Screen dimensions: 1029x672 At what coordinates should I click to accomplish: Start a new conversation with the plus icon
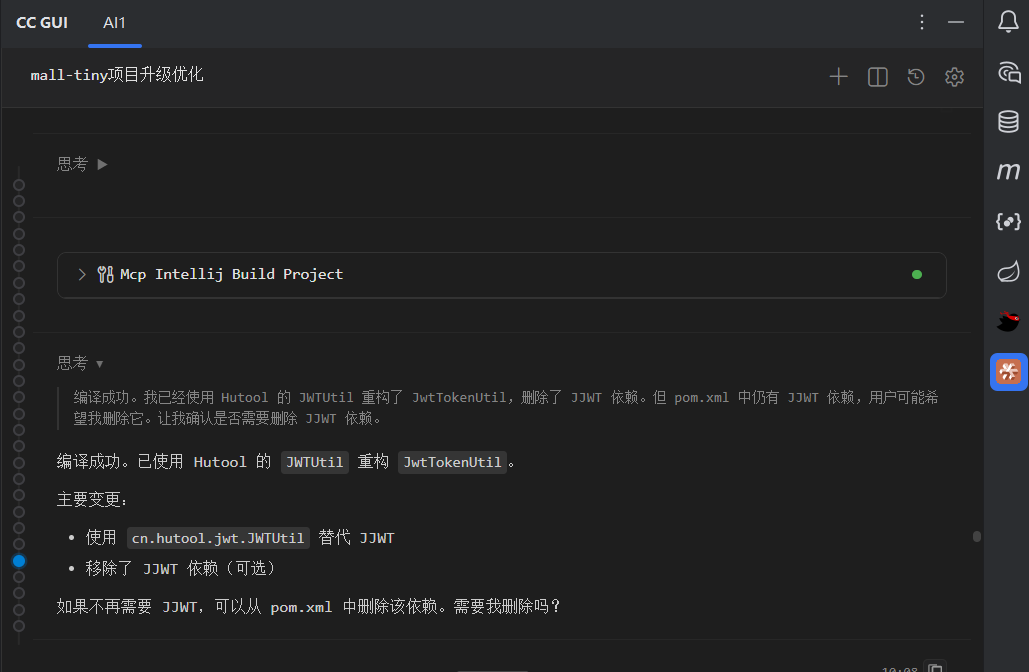(838, 76)
